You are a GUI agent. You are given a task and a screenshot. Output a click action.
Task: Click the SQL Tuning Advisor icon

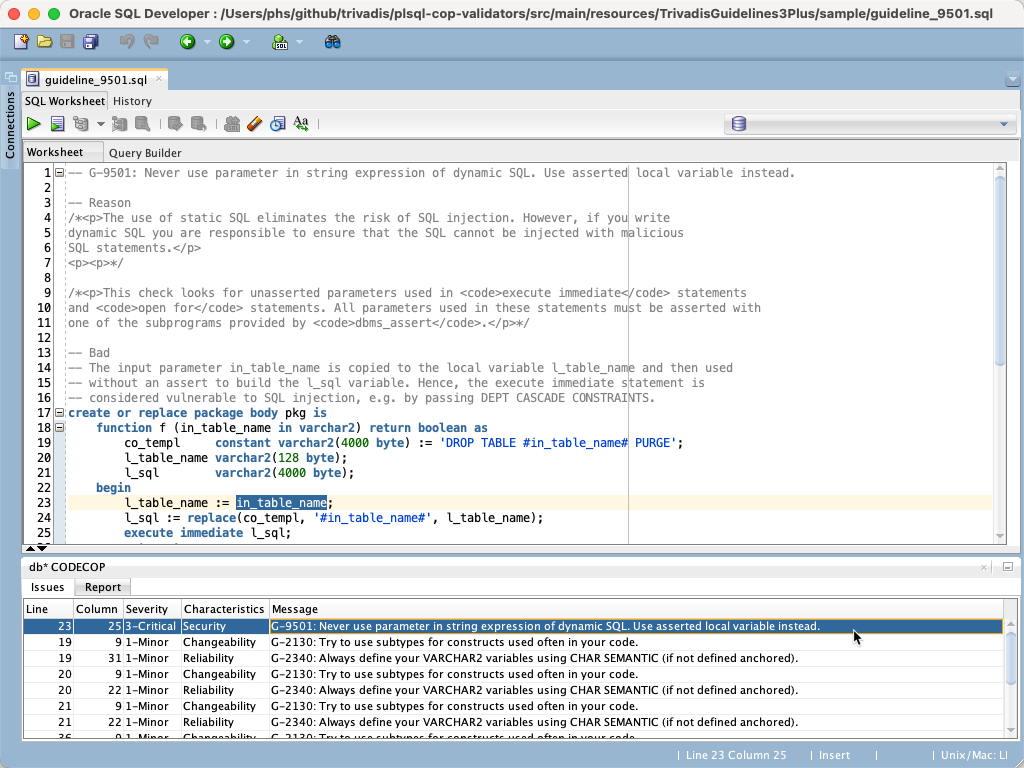tap(142, 123)
